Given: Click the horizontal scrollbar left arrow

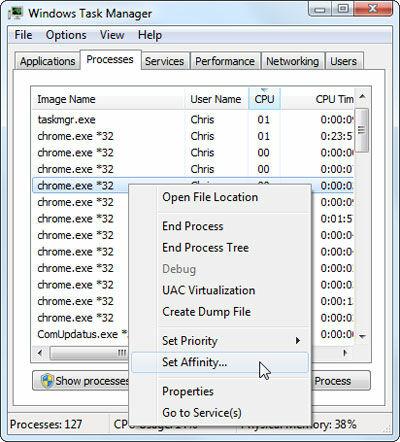Looking at the screenshot, I should (40, 353).
